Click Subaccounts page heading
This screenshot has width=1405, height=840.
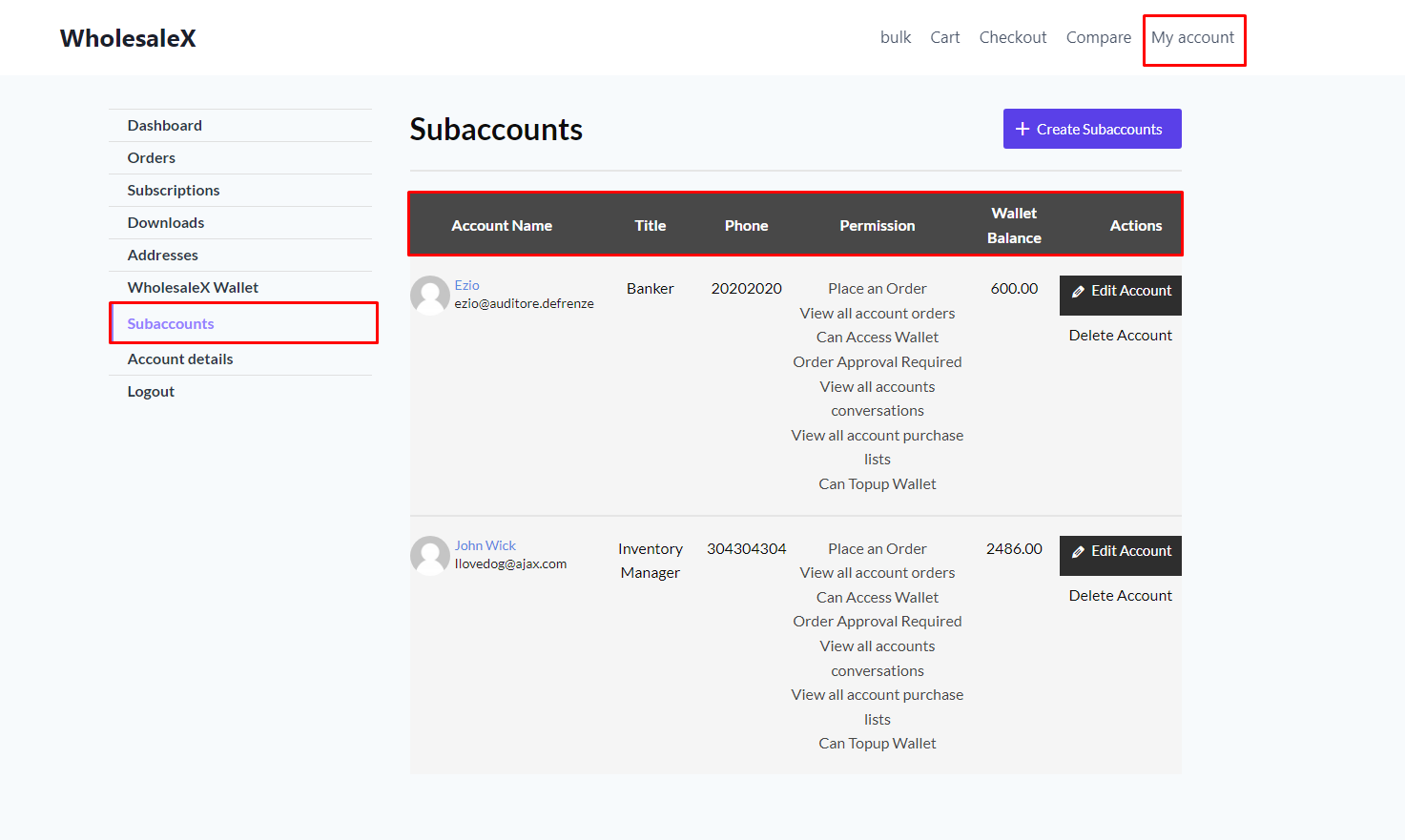[496, 129]
